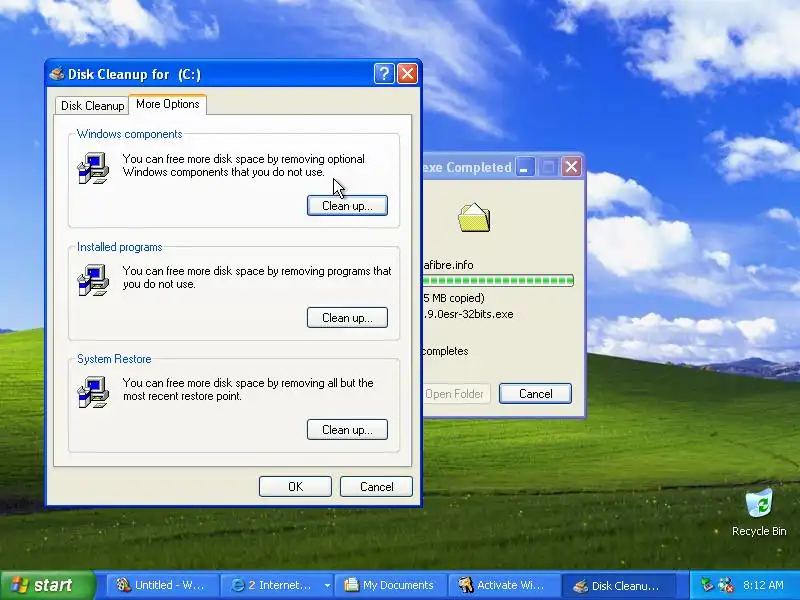Click the Windows components group label
This screenshot has width=800, height=600.
tap(130, 134)
